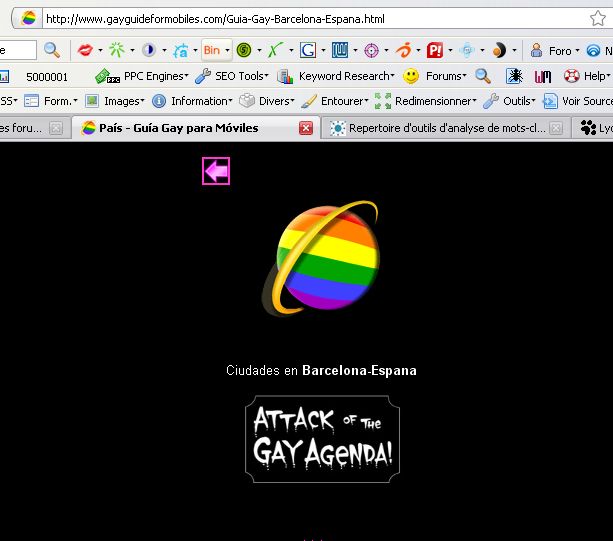Close the País - Guía Gay para Móviles tab
The width and height of the screenshot is (613, 541).
pos(306,128)
